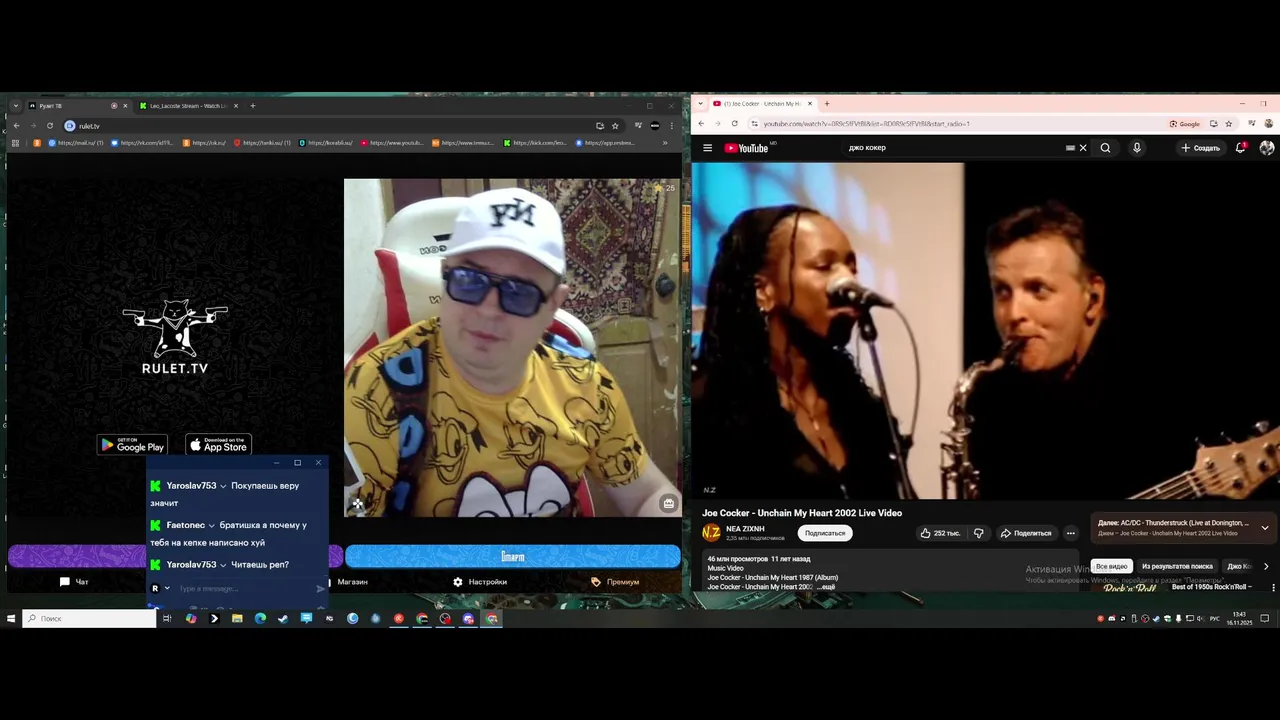The height and width of the screenshot is (720, 1280).
Task: Open the YouTube hamburger guide menu
Action: pos(707,148)
